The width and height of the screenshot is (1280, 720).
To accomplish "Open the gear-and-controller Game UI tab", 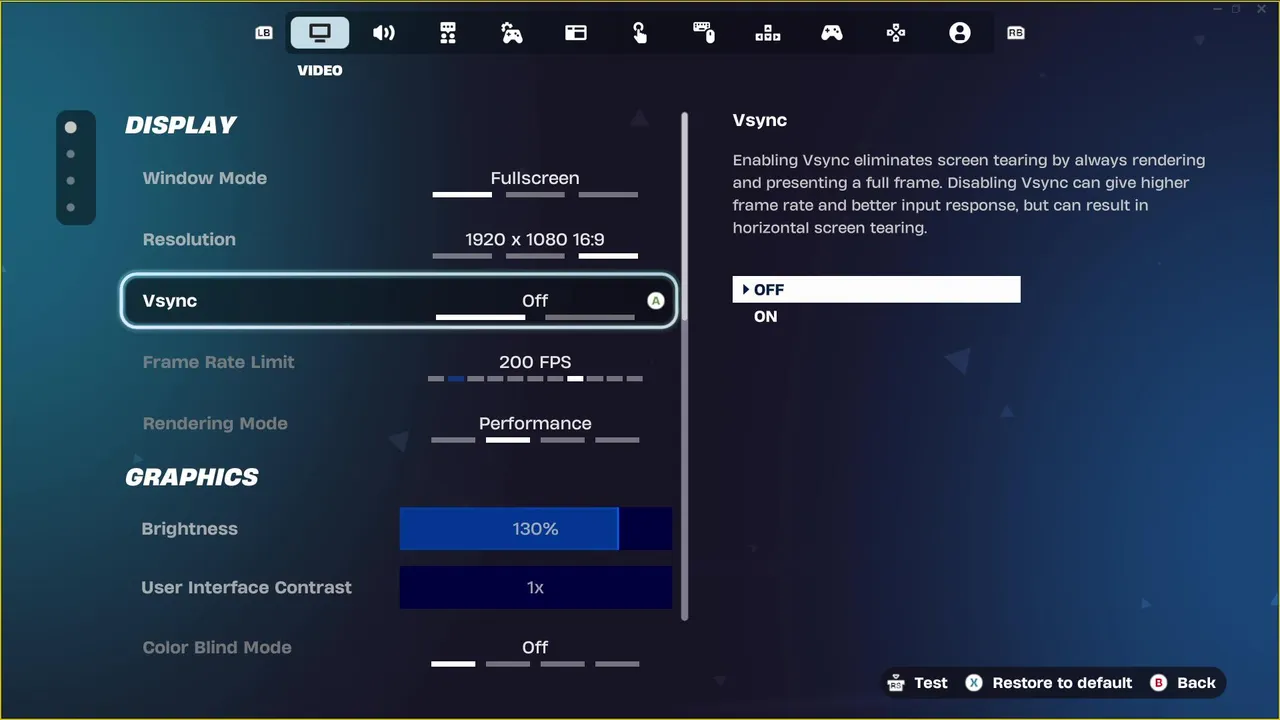I will (x=512, y=33).
